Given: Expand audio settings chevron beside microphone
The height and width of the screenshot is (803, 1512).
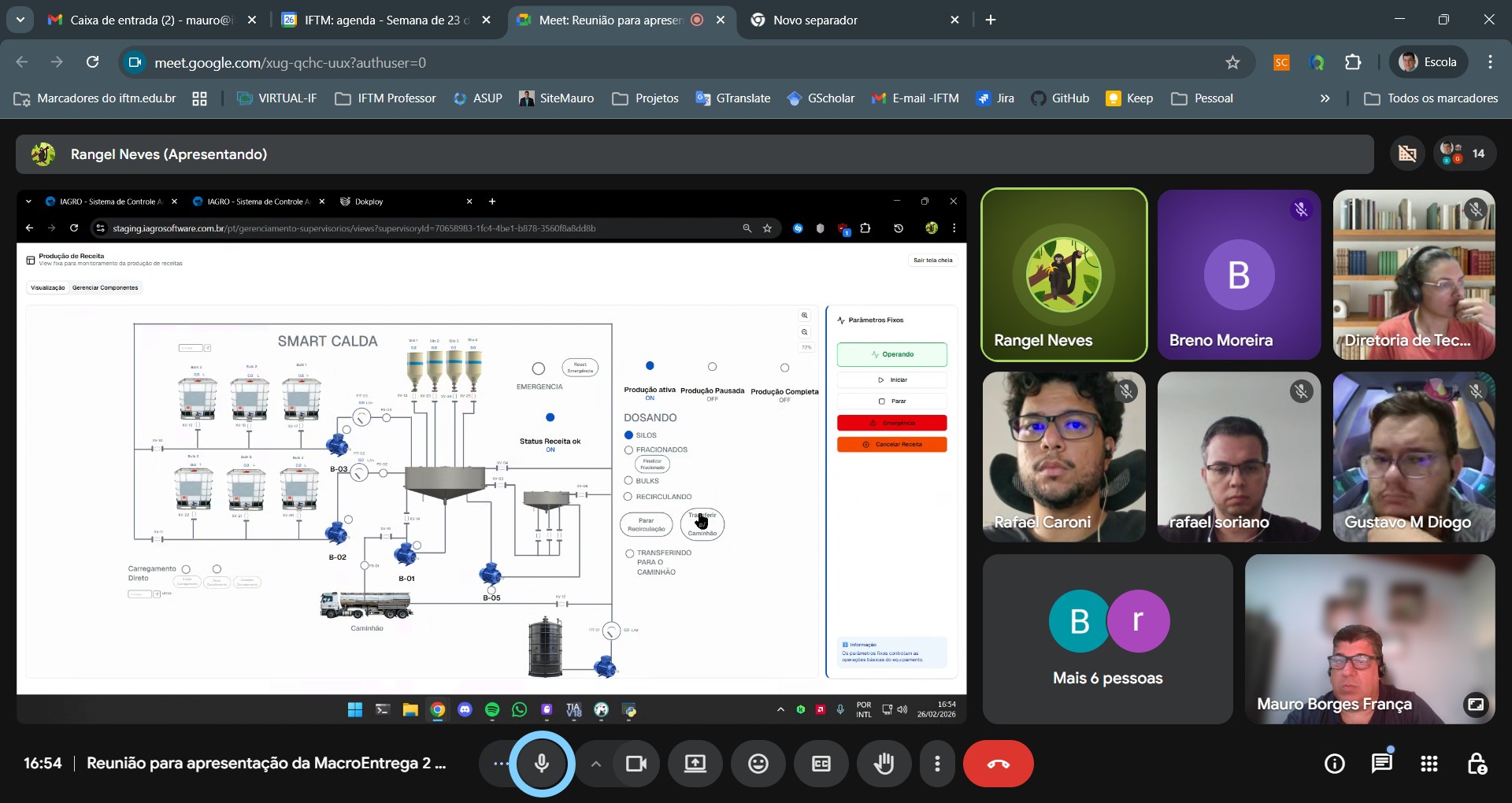Looking at the screenshot, I should point(596,764).
